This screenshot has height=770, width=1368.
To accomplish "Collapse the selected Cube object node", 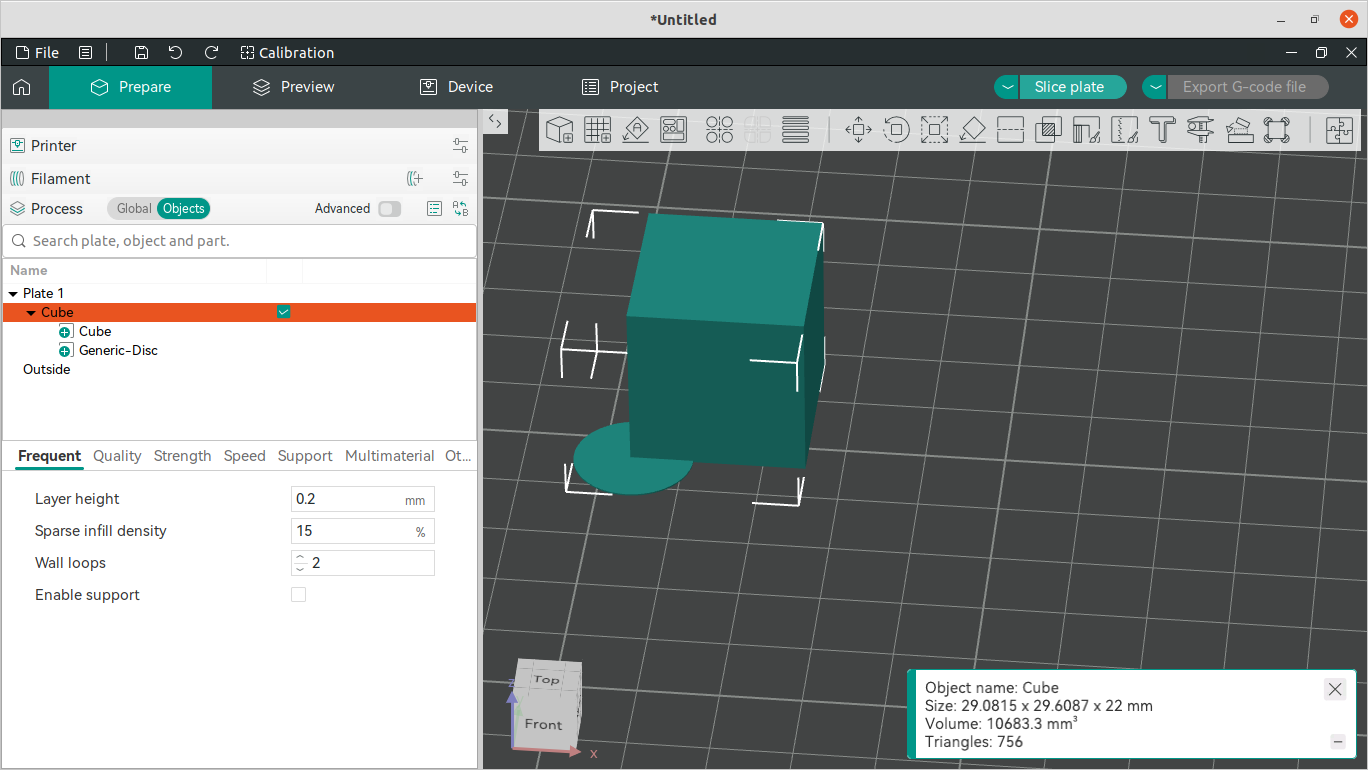I will click(x=31, y=313).
